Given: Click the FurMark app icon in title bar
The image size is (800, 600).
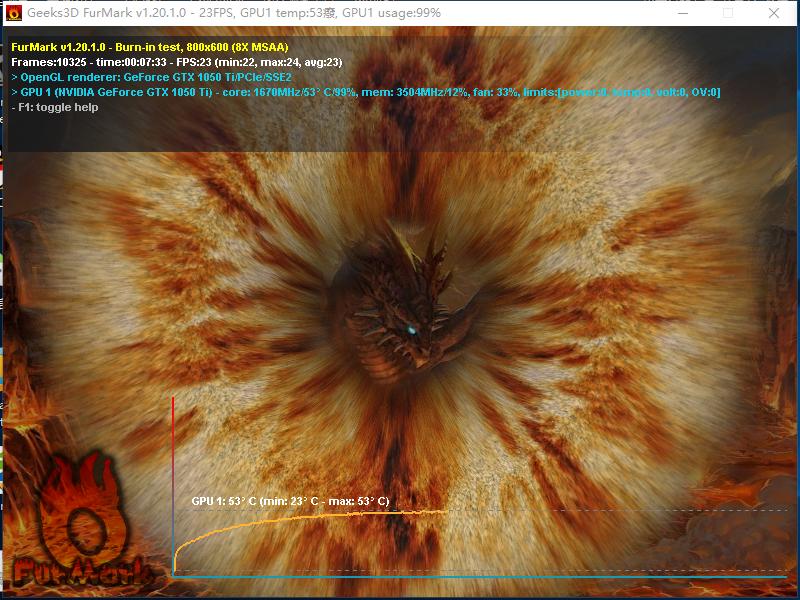Looking at the screenshot, I should pyautogui.click(x=14, y=13).
